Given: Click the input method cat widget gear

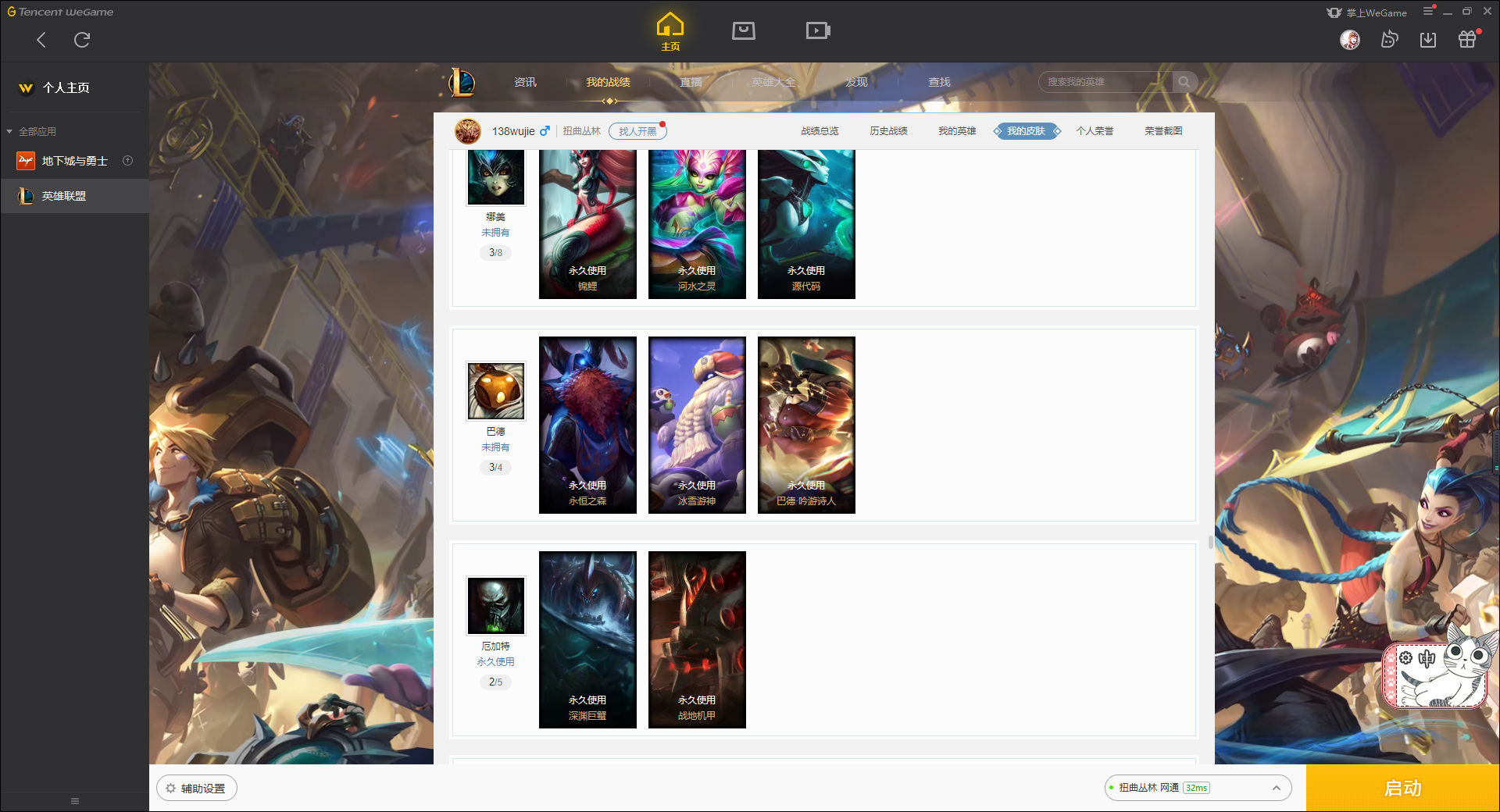Looking at the screenshot, I should coord(1405,658).
